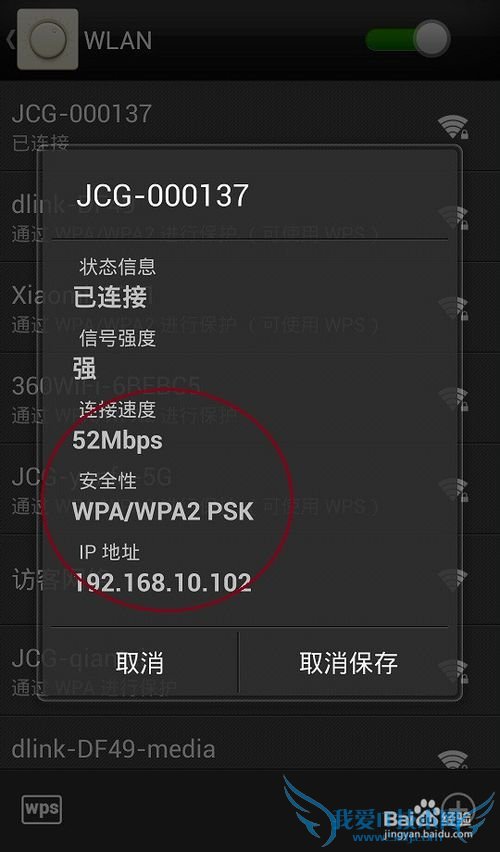Viewport: 500px width, 852px height.
Task: Tap the JCG-000137 dialog title
Action: tap(162, 196)
